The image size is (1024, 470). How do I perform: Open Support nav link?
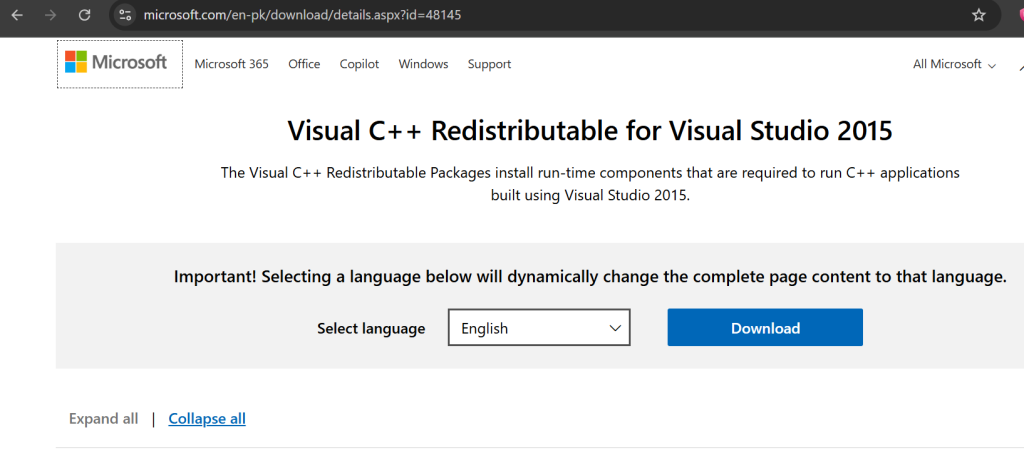pyautogui.click(x=489, y=64)
